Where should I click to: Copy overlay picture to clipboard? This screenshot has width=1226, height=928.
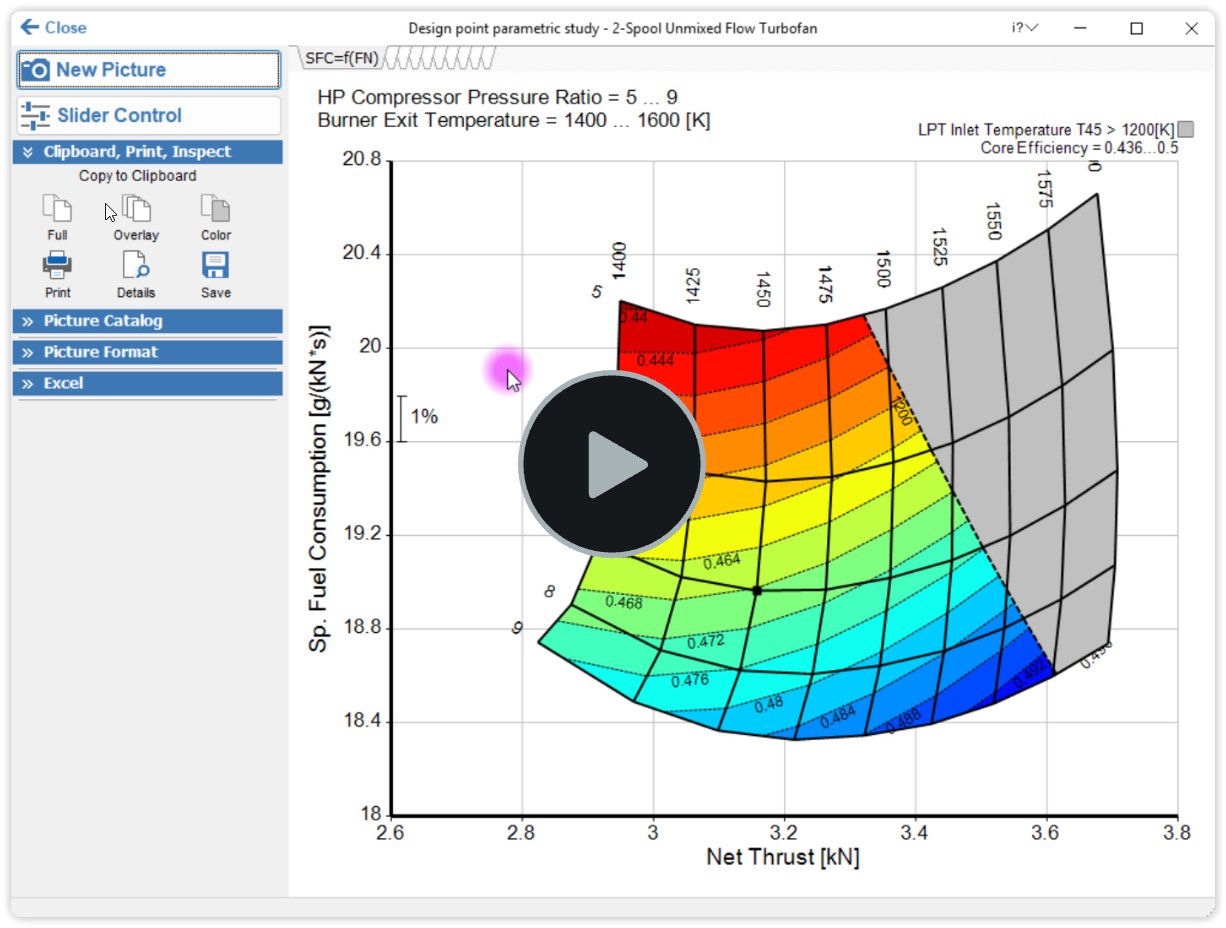coord(136,217)
